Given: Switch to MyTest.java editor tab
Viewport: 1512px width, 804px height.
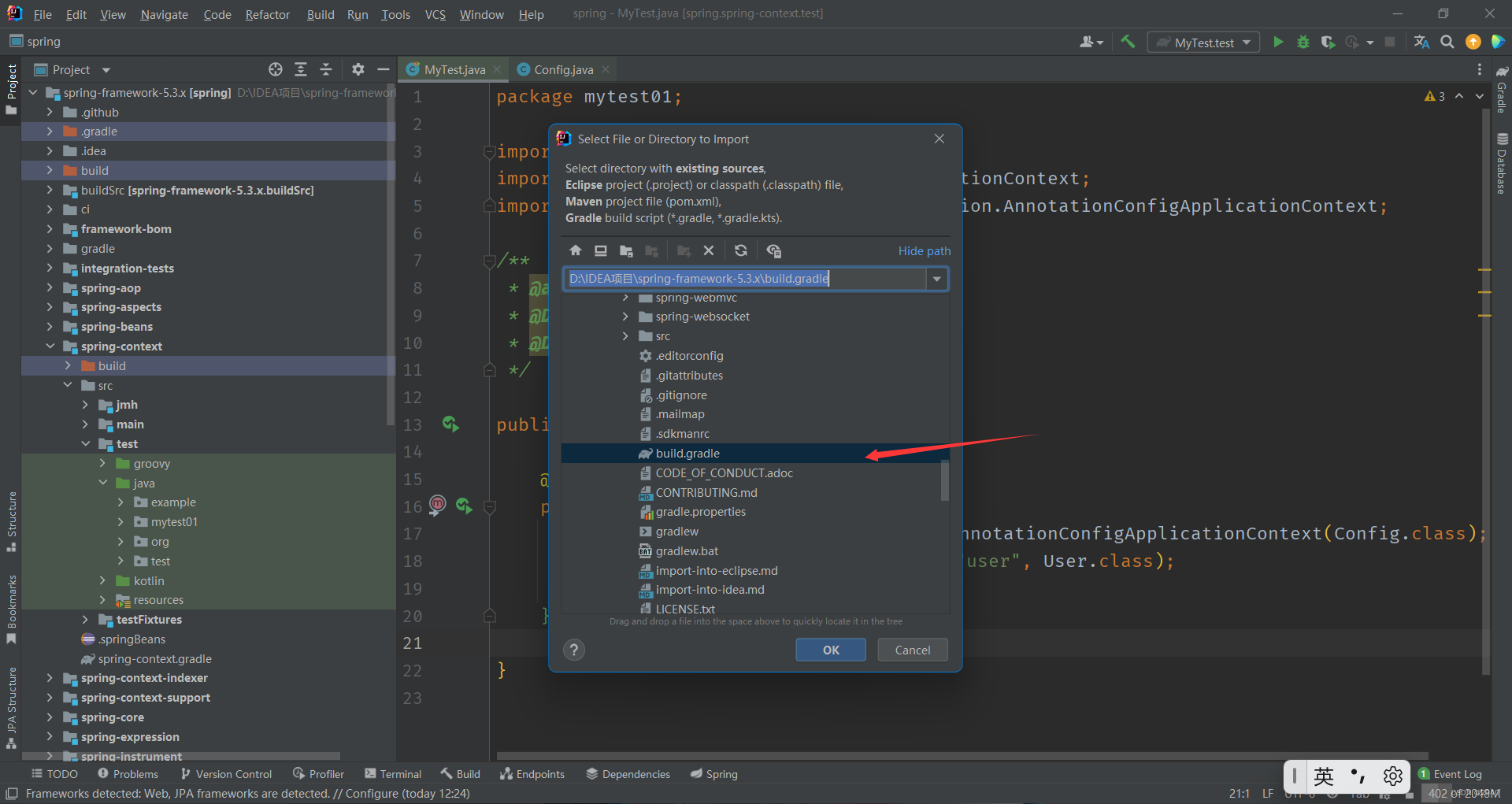Looking at the screenshot, I should tap(454, 69).
